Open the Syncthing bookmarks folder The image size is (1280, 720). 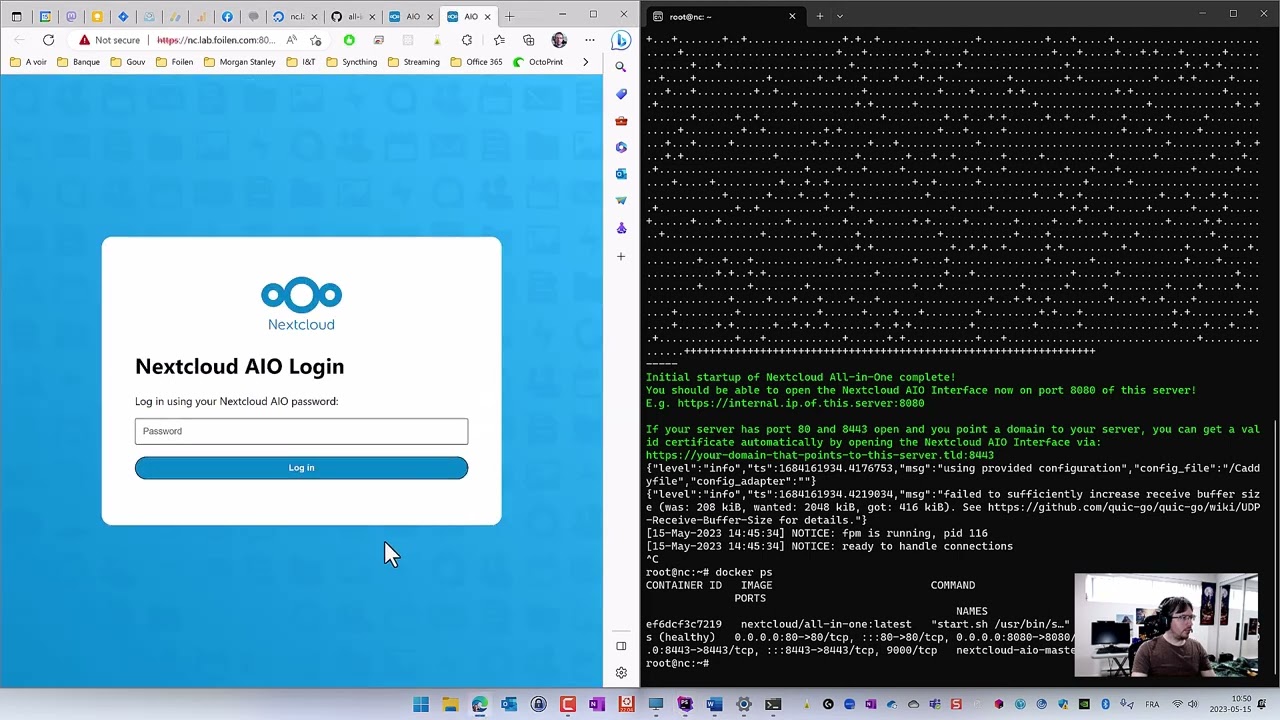352,62
